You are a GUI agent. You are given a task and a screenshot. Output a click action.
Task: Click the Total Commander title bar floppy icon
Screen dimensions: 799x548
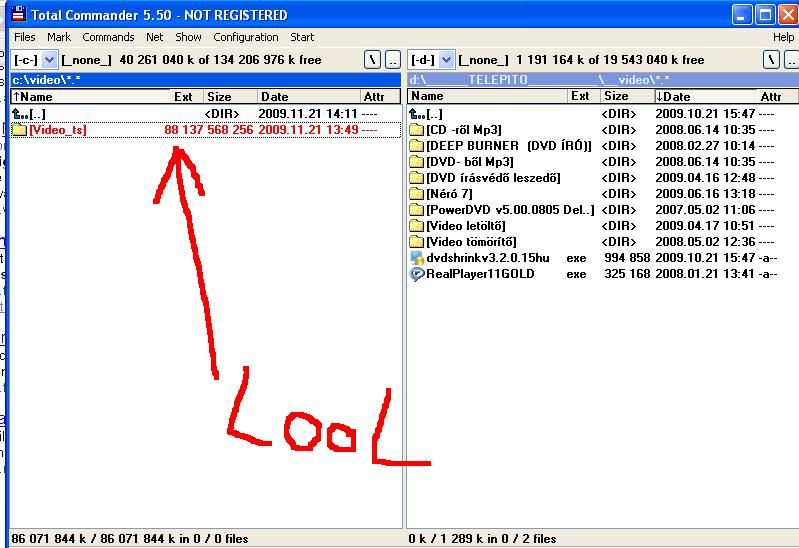click(18, 14)
